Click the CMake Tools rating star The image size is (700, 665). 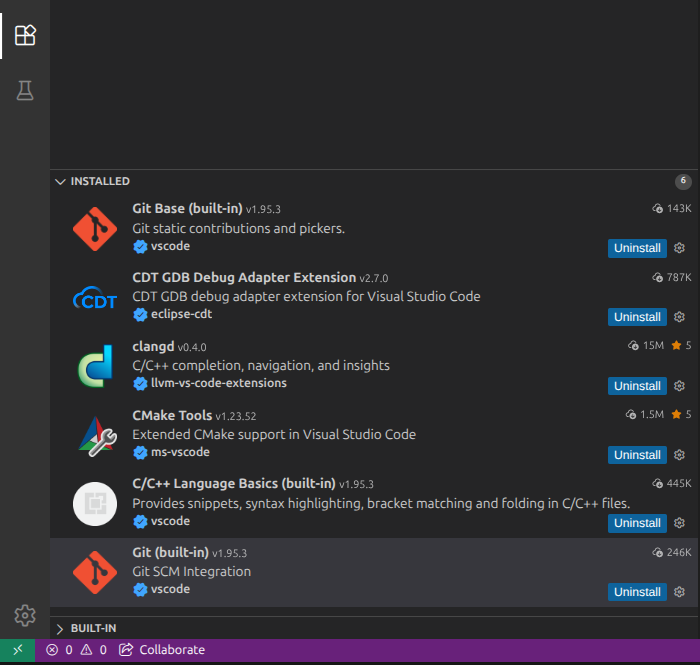676,415
